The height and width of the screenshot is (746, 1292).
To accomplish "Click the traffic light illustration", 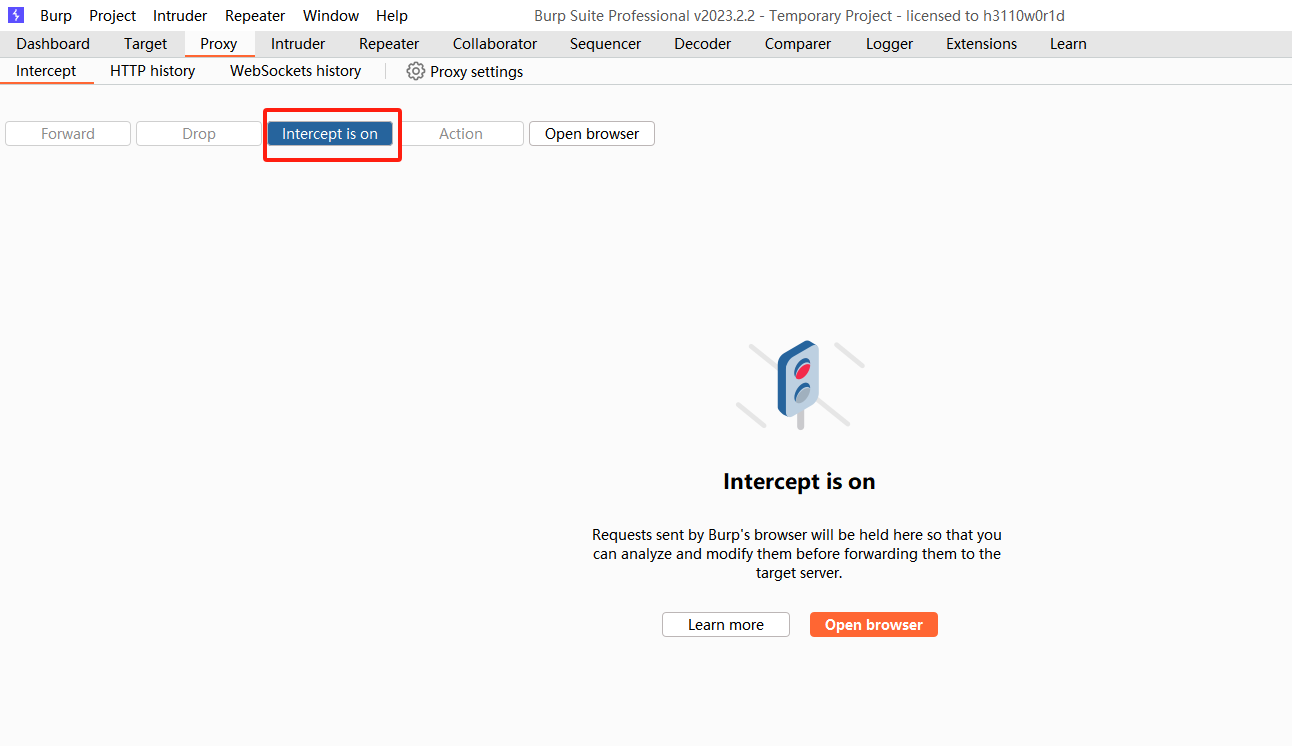I will click(x=800, y=384).
